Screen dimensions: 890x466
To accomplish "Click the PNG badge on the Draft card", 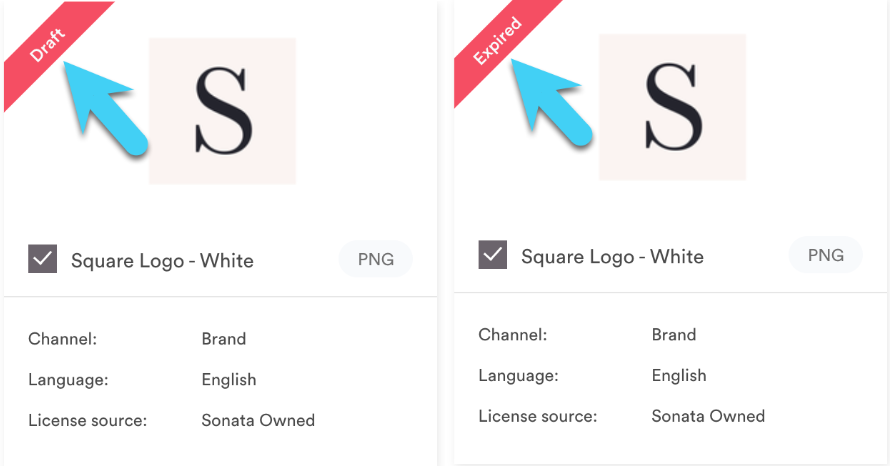I will tap(376, 259).
